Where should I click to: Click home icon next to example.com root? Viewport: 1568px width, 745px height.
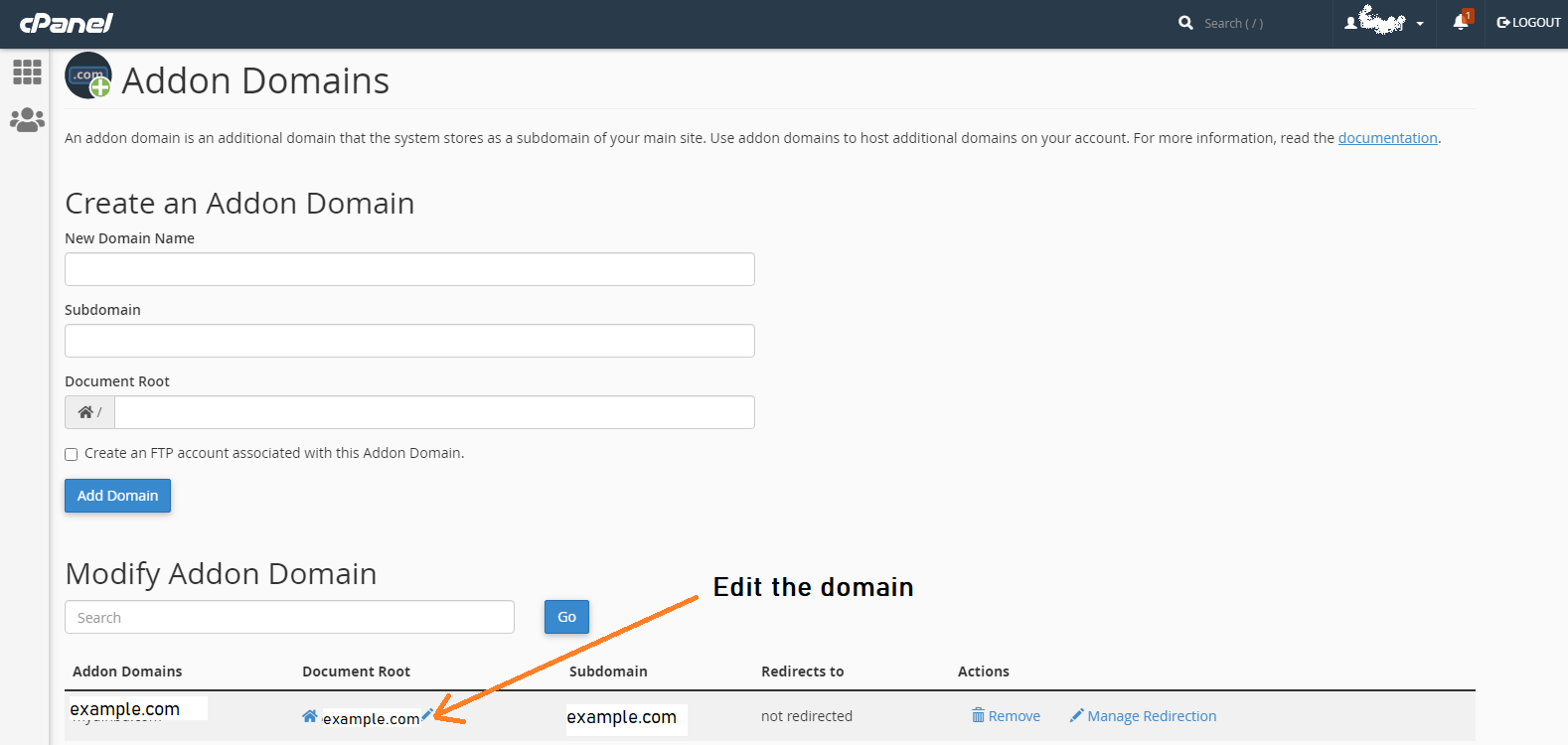point(310,716)
